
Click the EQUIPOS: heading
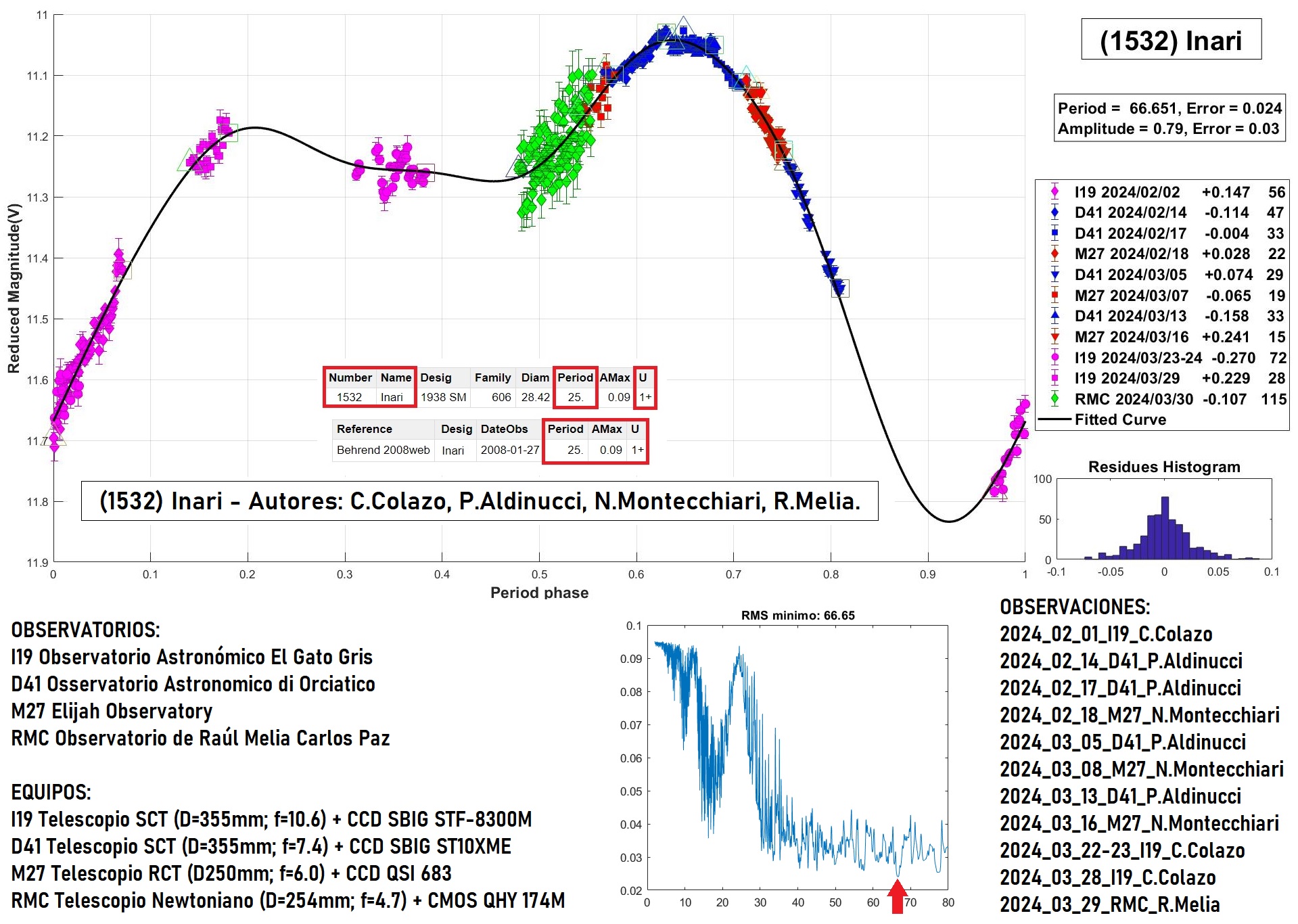point(51,792)
